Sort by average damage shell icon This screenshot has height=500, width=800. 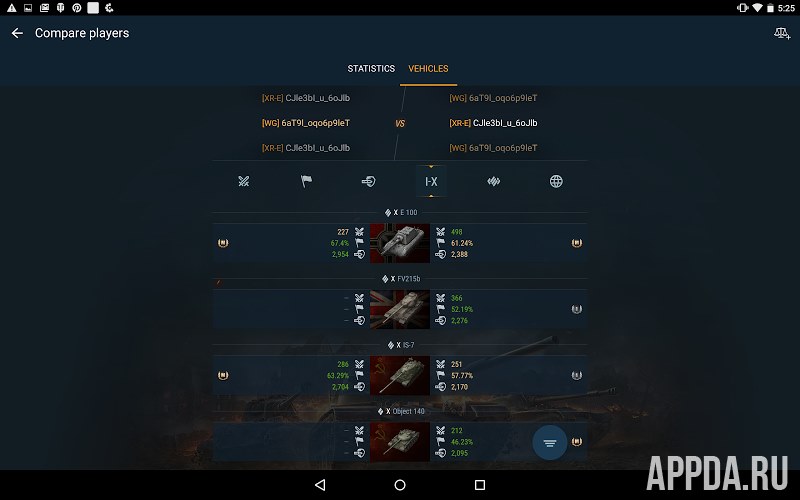tap(368, 181)
